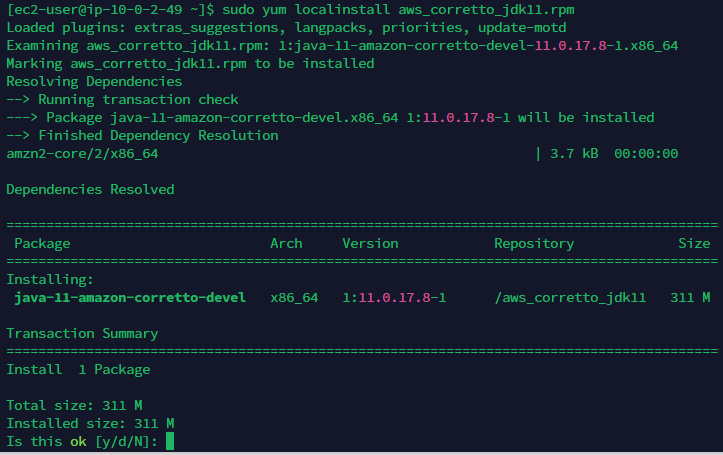
Task: Click the '311 M' size cell in table row
Action: click(690, 297)
